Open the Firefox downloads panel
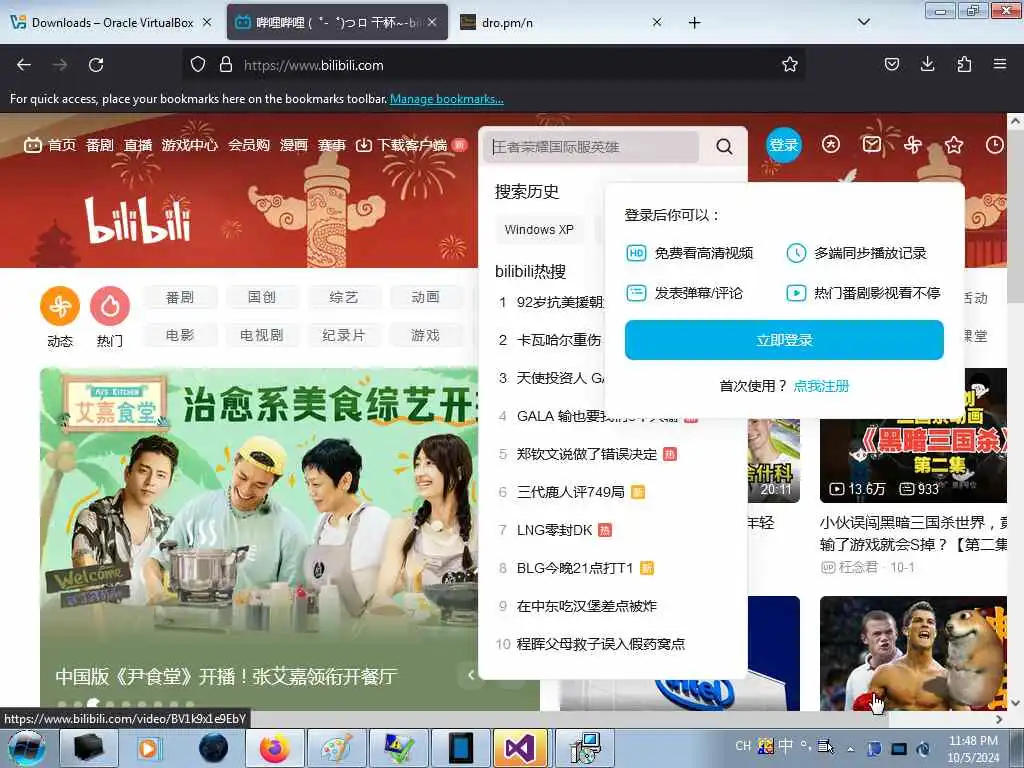This screenshot has width=1024, height=768. [927, 64]
